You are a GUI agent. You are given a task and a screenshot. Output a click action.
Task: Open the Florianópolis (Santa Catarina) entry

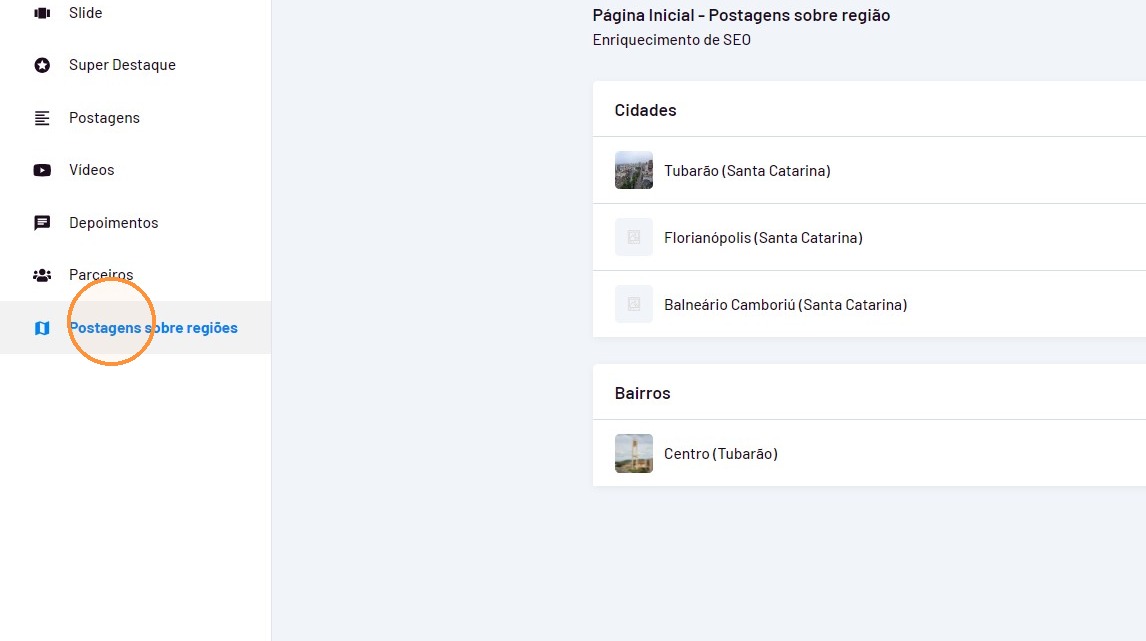click(869, 238)
